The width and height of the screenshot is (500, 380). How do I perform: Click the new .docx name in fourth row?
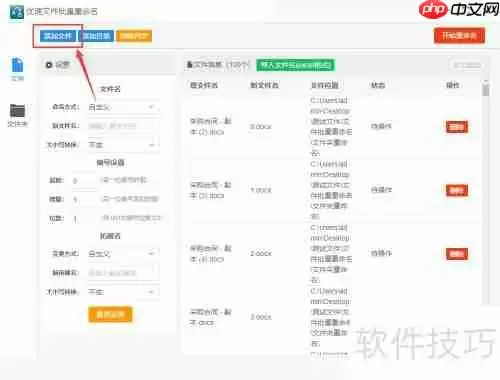point(261,317)
